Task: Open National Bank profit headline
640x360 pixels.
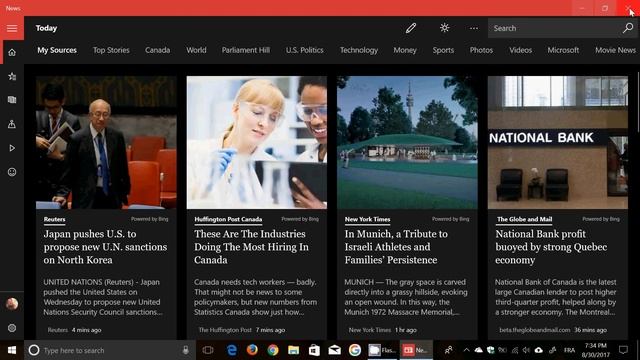Action: [551, 247]
